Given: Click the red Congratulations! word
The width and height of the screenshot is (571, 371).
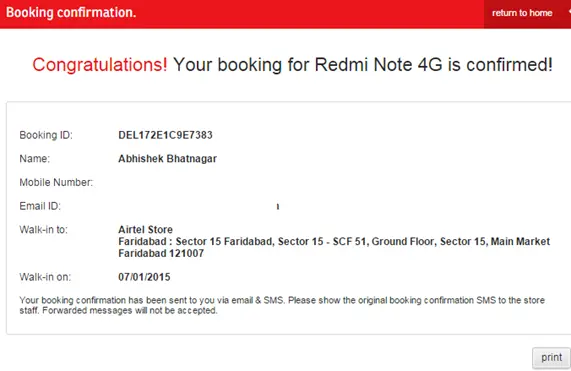Looking at the screenshot, I should pos(100,65).
